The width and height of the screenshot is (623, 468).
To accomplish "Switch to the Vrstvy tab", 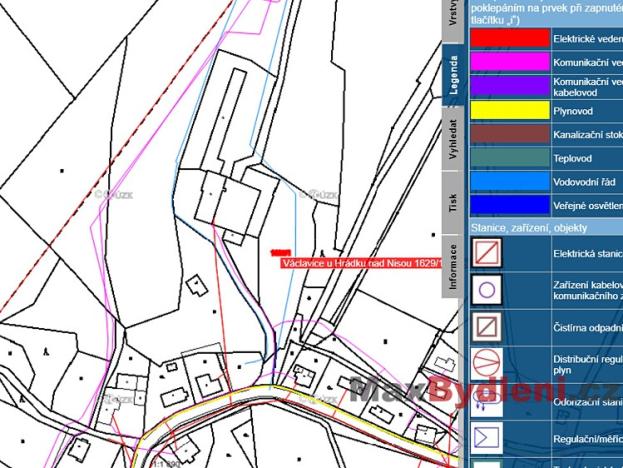I will [x=454, y=21].
